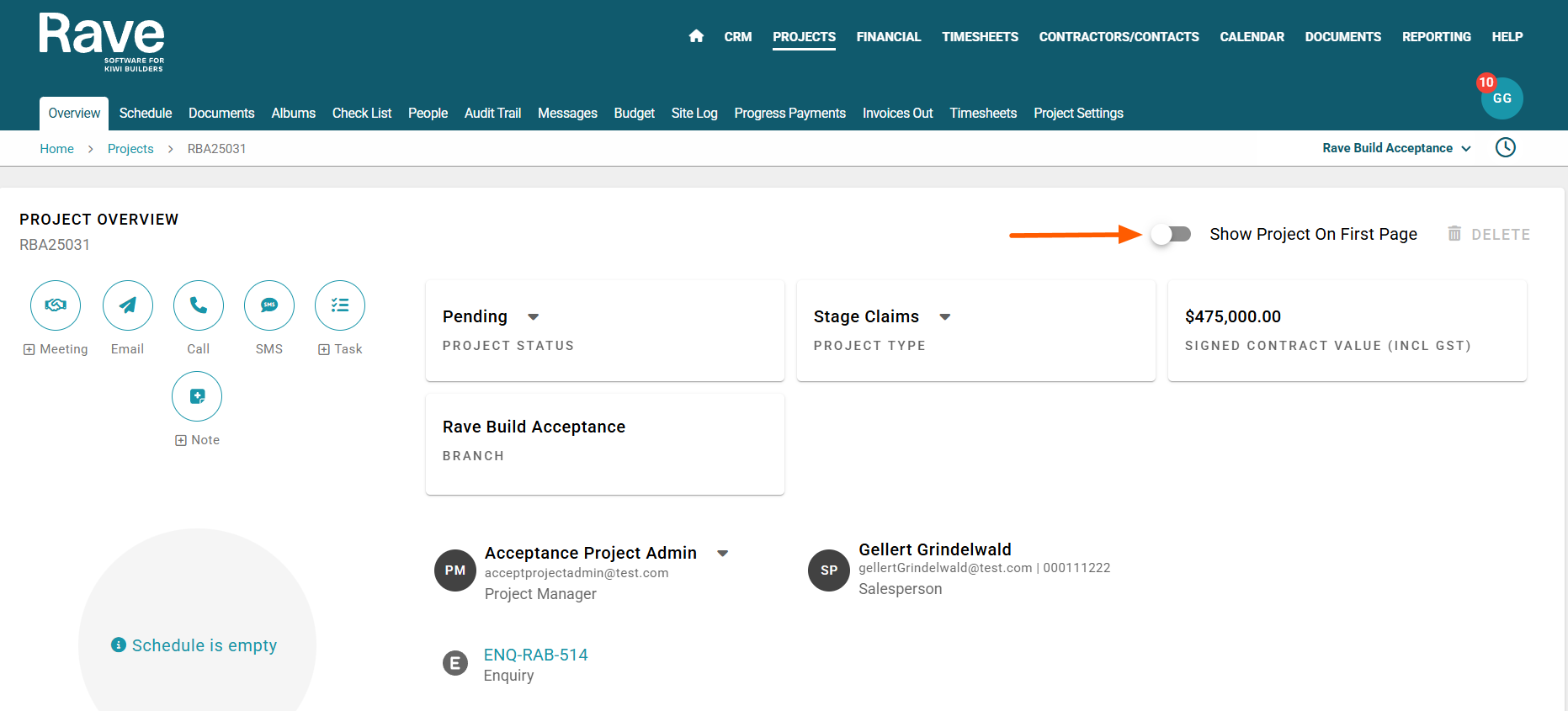
Task: Open the FINANCIAL menu
Action: pos(888,37)
